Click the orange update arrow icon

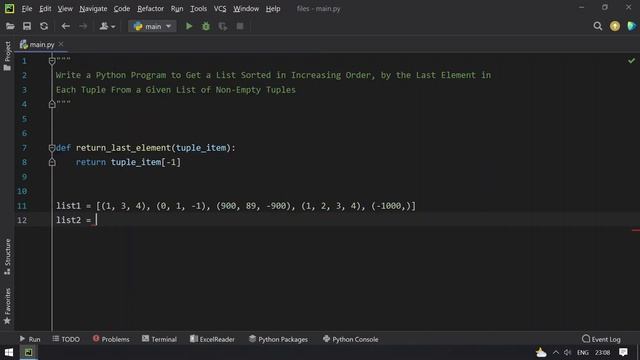(x=615, y=26)
